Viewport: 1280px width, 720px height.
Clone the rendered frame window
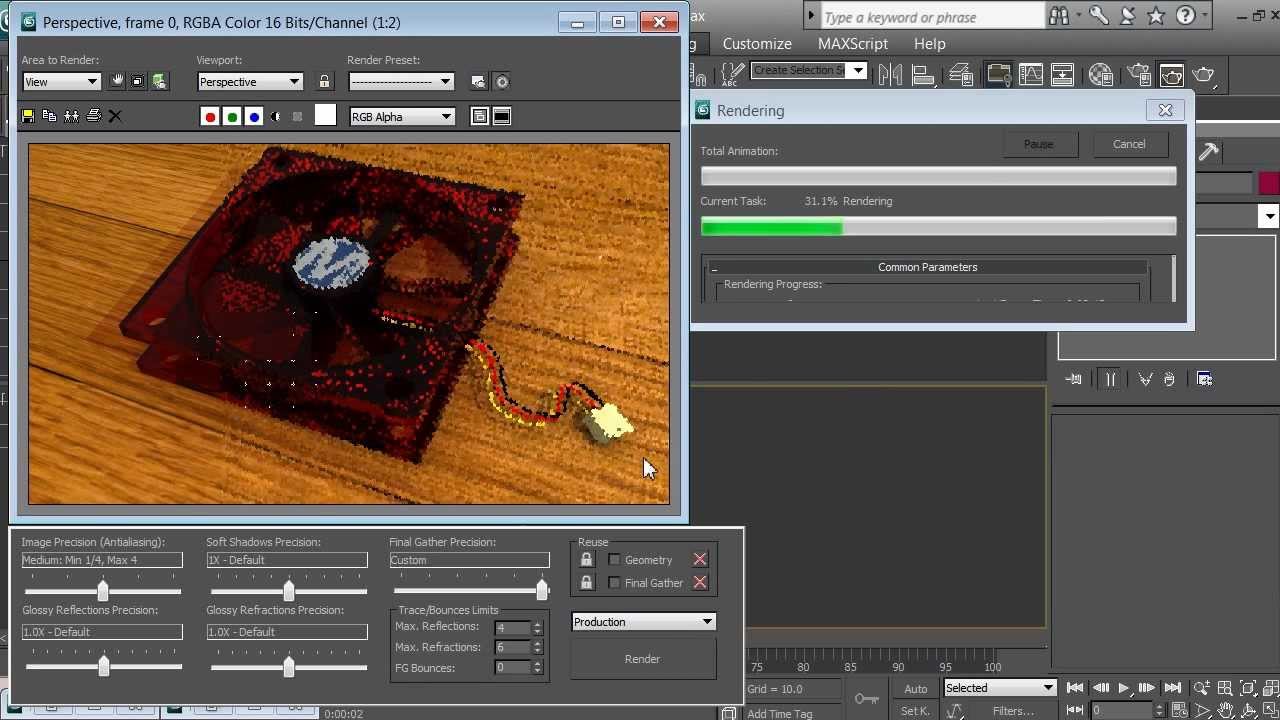point(71,116)
